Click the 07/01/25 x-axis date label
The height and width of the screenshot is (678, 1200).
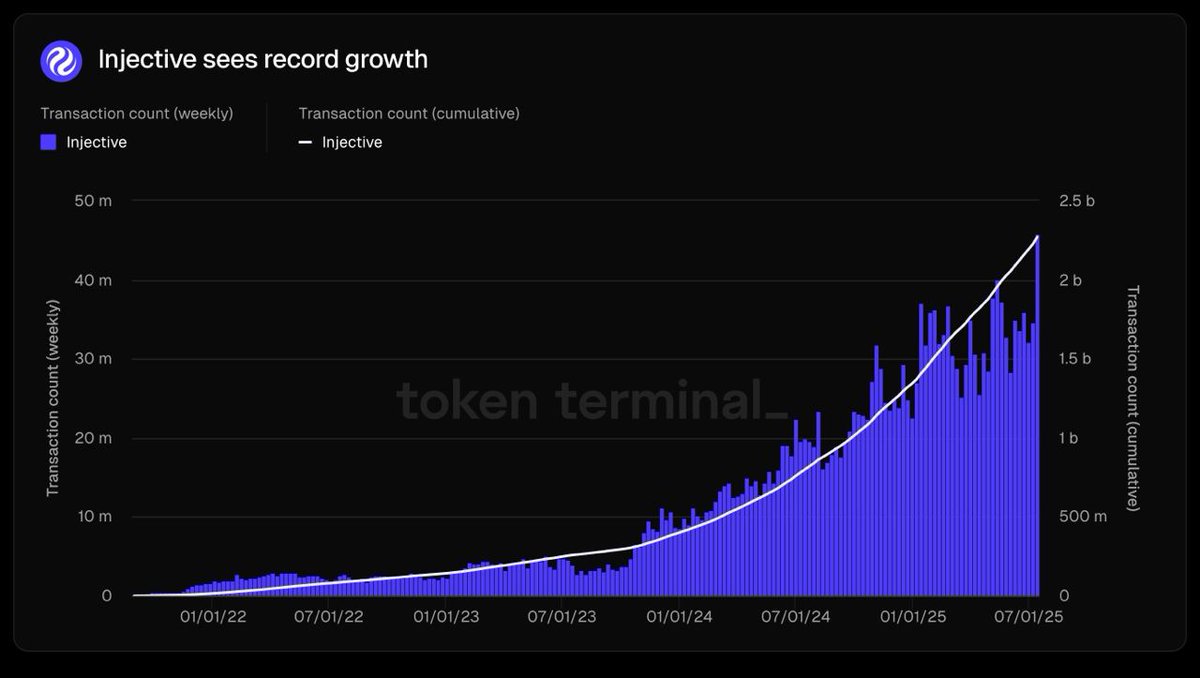pyautogui.click(x=1029, y=617)
